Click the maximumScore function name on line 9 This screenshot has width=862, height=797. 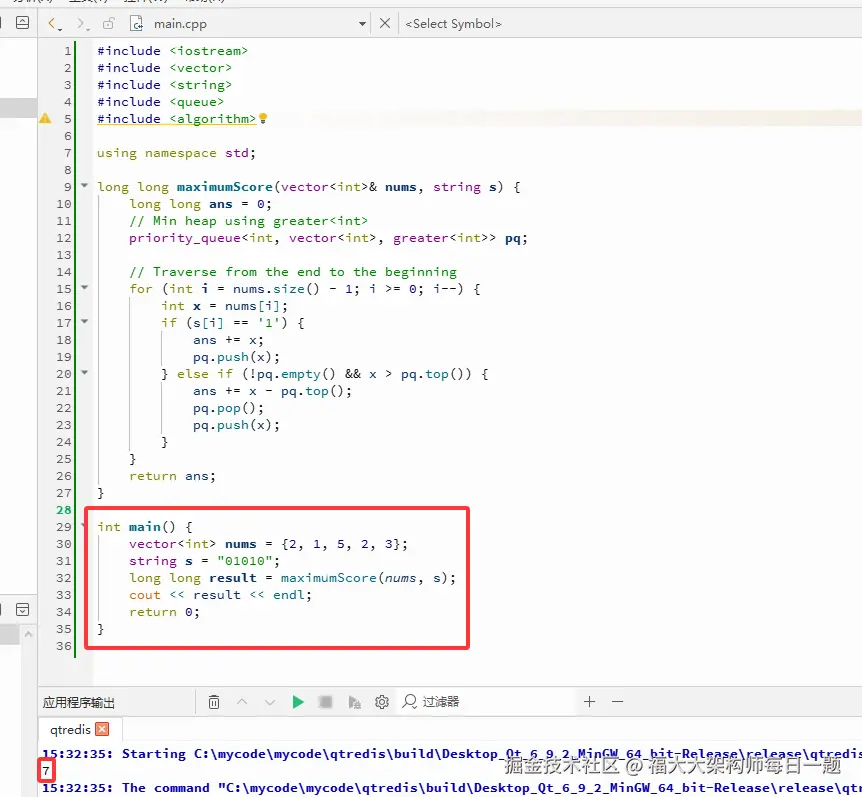224,187
